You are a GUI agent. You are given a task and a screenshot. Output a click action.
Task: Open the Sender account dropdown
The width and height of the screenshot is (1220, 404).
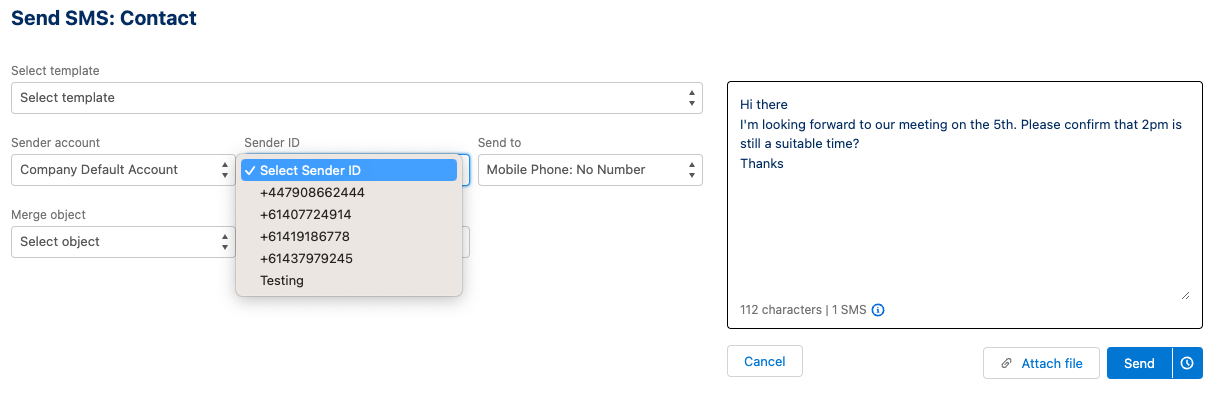pyautogui.click(x=123, y=170)
